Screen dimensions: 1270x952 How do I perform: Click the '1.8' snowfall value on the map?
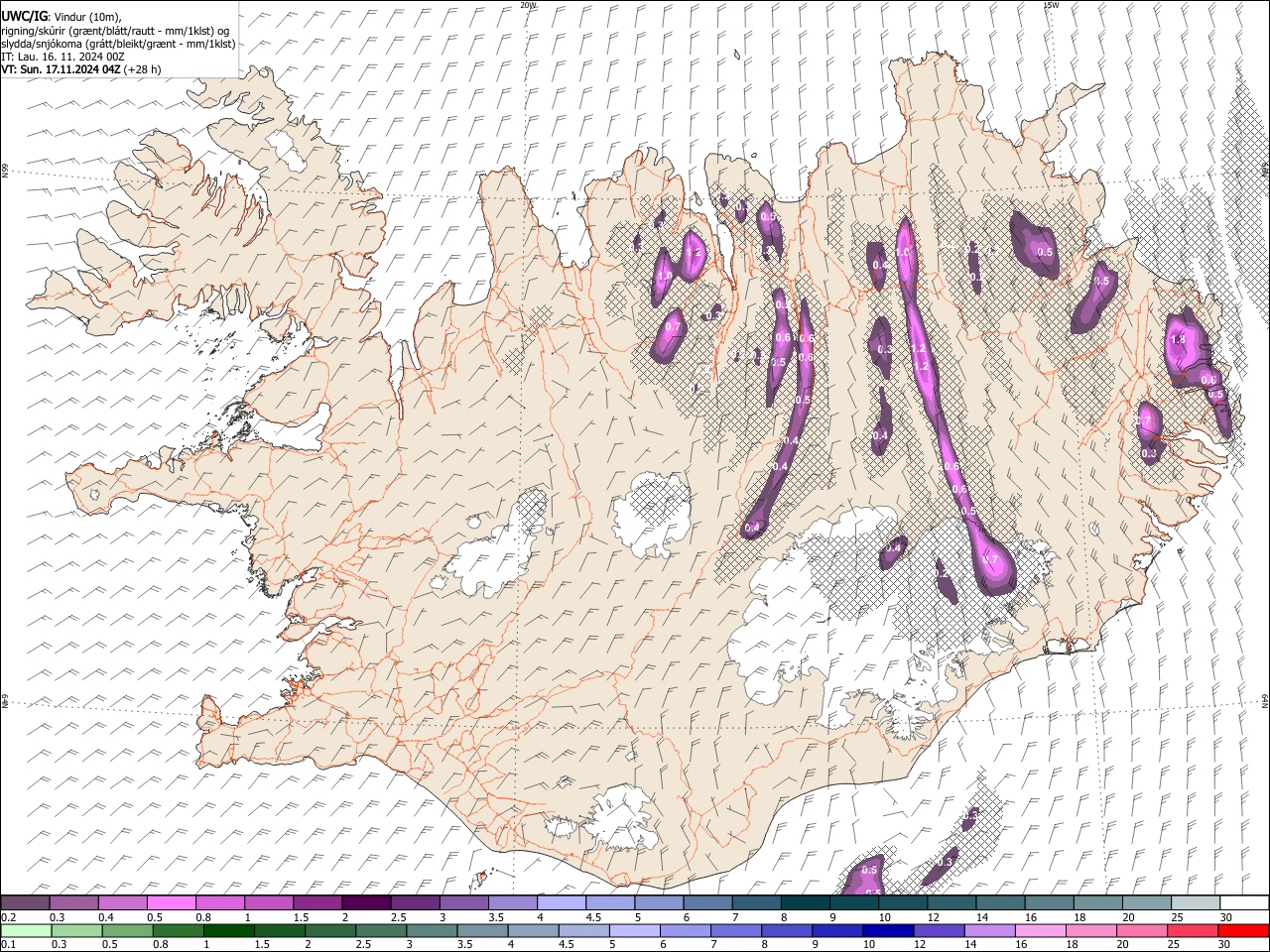click(1178, 340)
